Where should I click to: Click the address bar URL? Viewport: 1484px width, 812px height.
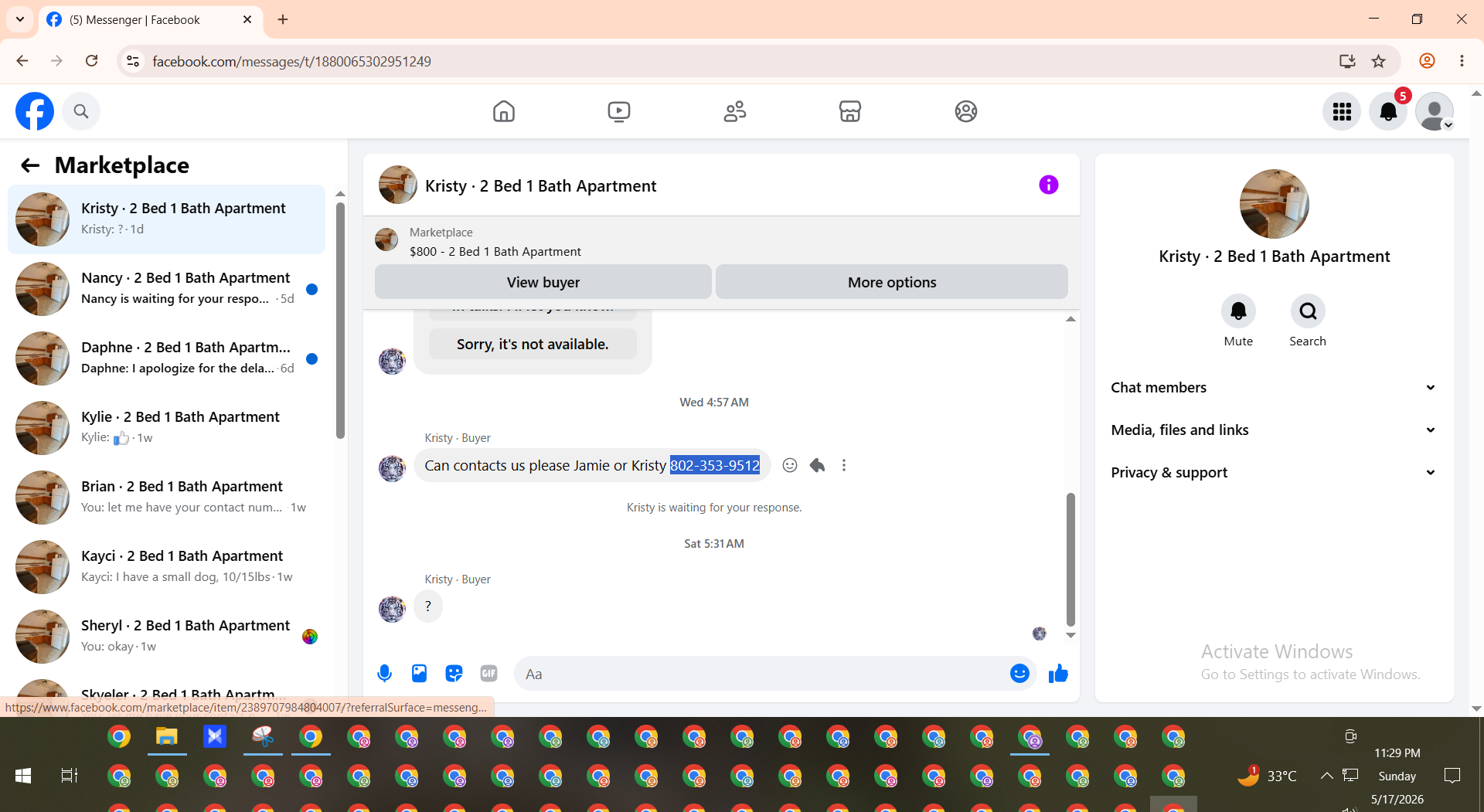click(x=291, y=62)
